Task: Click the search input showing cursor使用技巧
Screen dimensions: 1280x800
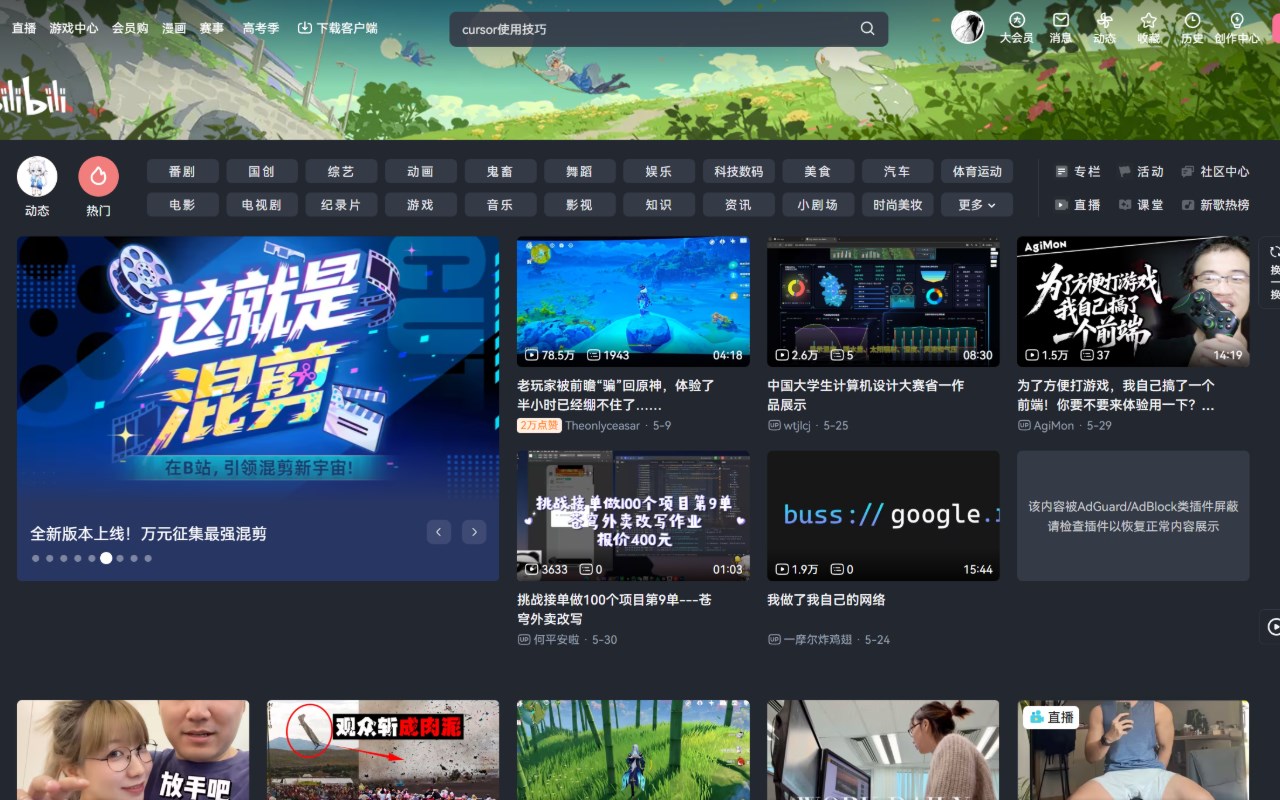Action: tap(650, 29)
